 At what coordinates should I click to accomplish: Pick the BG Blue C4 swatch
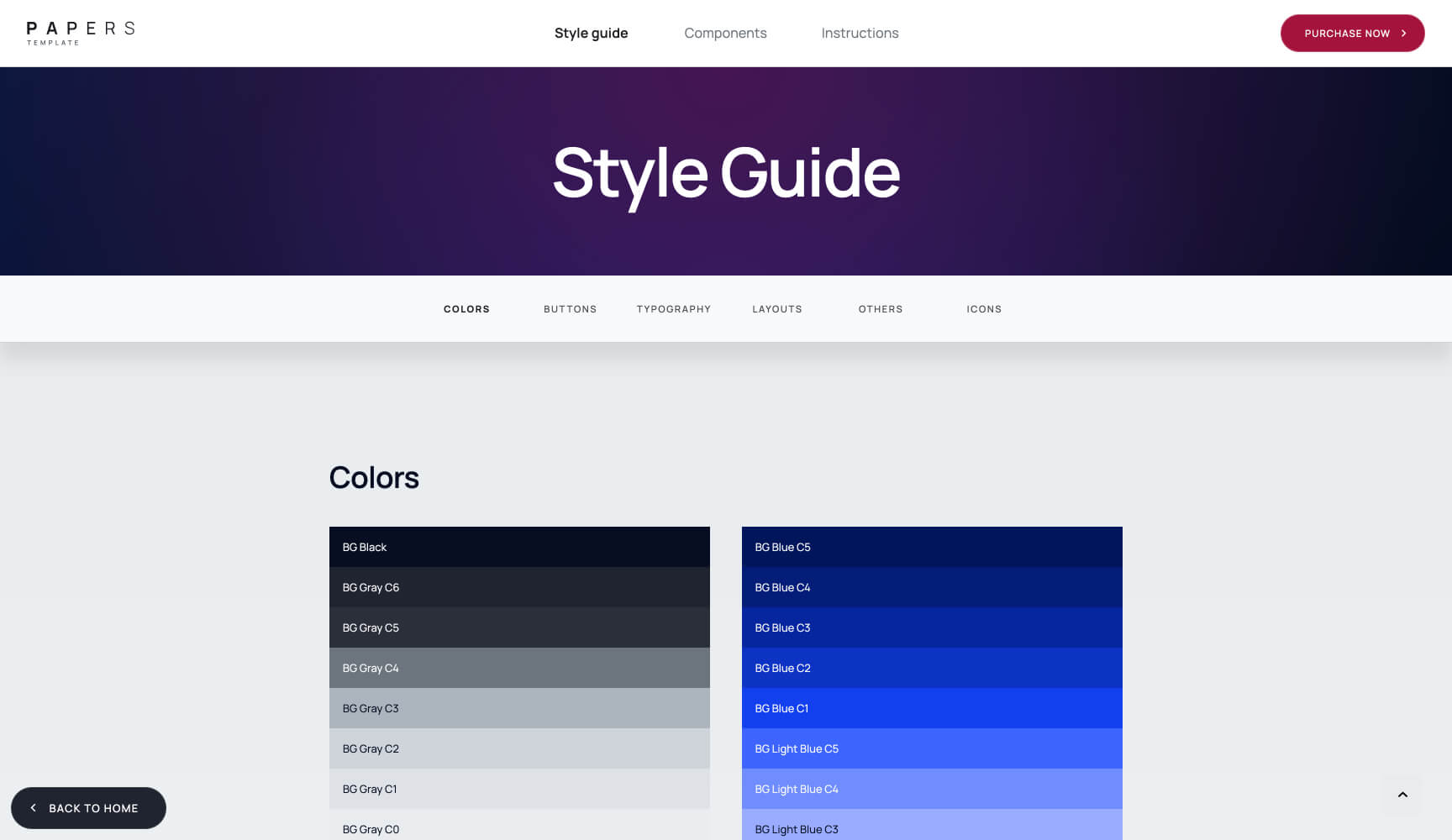(932, 587)
